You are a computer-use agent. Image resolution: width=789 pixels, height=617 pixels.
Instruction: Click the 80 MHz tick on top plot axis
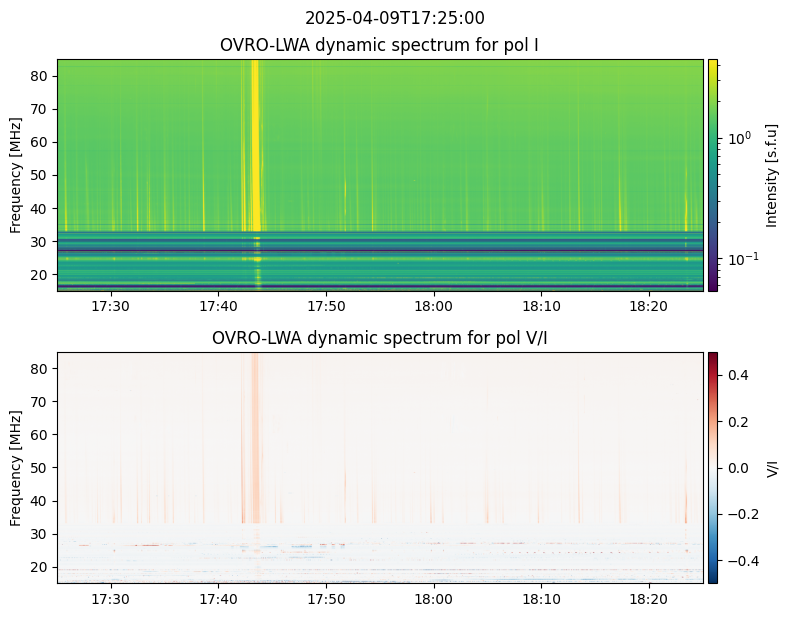[x=42, y=76]
